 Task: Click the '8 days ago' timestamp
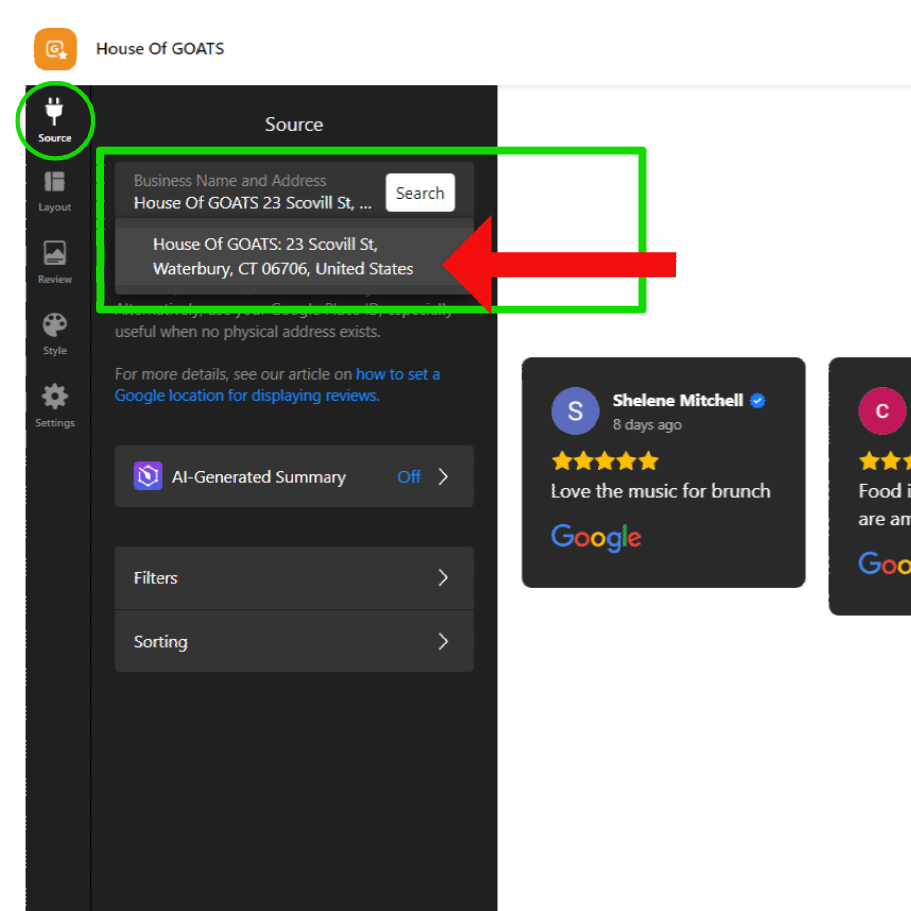pos(647,425)
